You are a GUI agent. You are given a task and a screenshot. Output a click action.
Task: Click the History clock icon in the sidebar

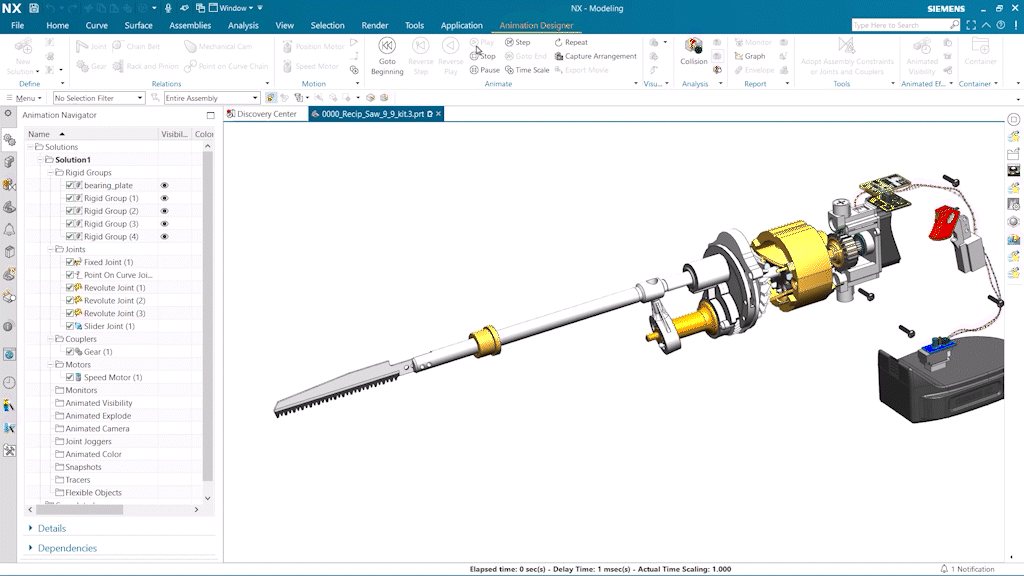coord(10,382)
